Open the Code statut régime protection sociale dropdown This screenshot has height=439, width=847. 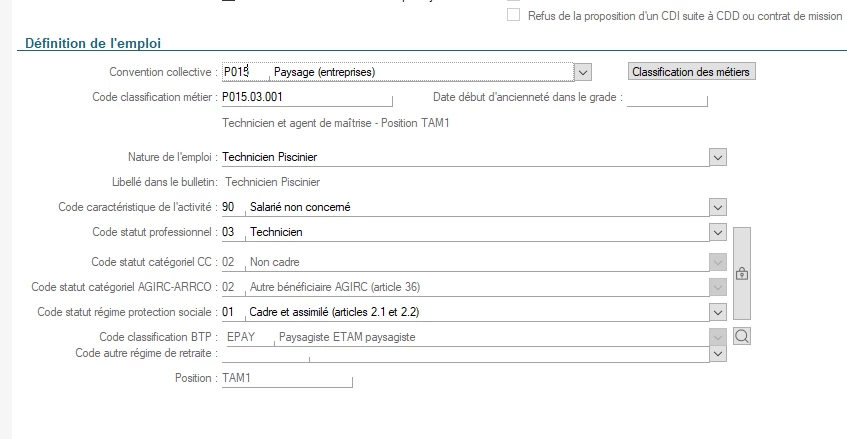[717, 312]
